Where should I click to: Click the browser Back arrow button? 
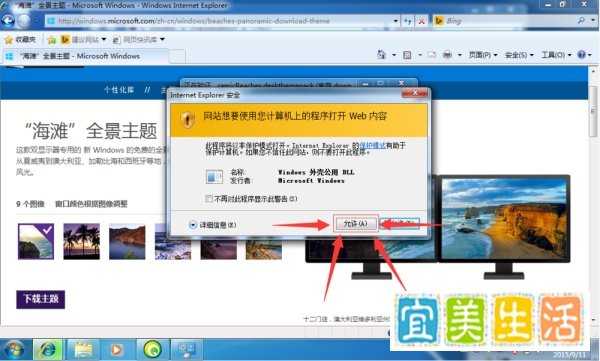coord(8,21)
